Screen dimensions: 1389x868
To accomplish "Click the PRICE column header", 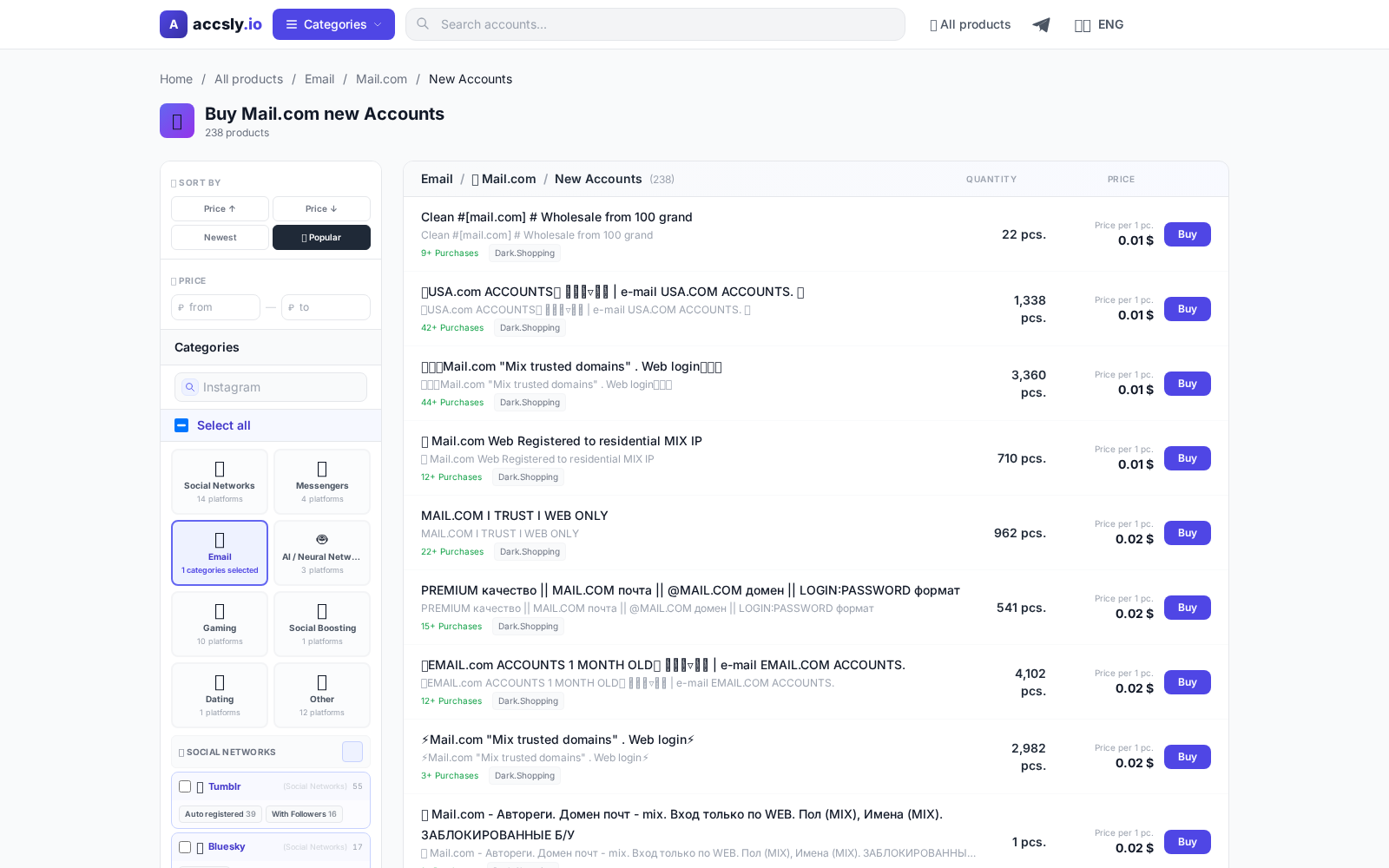I will (x=1121, y=180).
